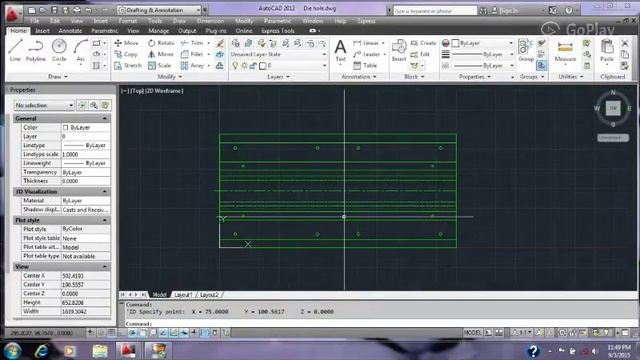Screen dimensions: 640x360
Task: Click the Measure tool
Action: (565, 50)
